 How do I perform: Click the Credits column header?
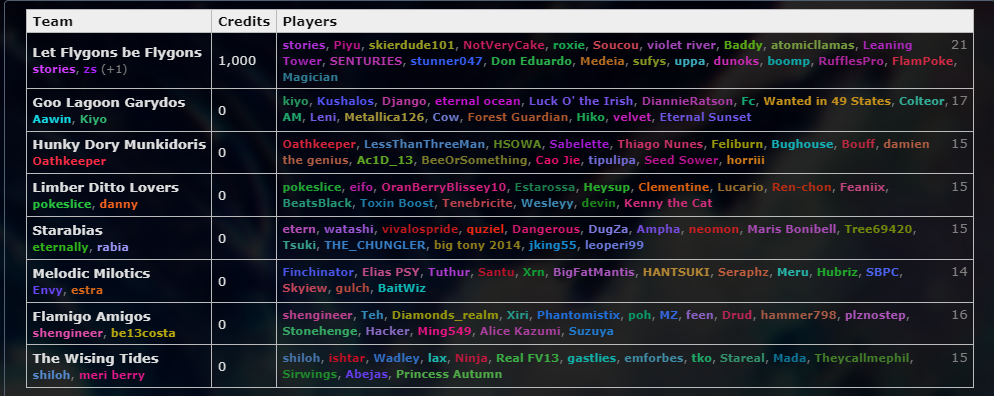(x=244, y=22)
